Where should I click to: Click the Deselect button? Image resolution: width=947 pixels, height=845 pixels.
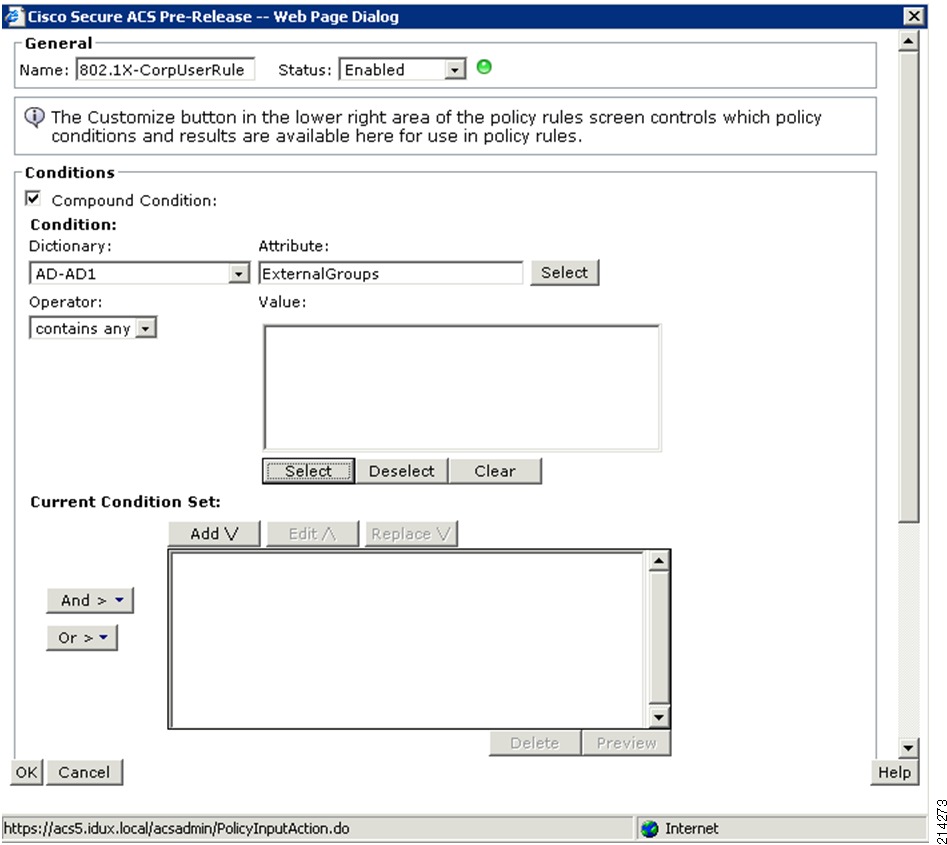(402, 471)
